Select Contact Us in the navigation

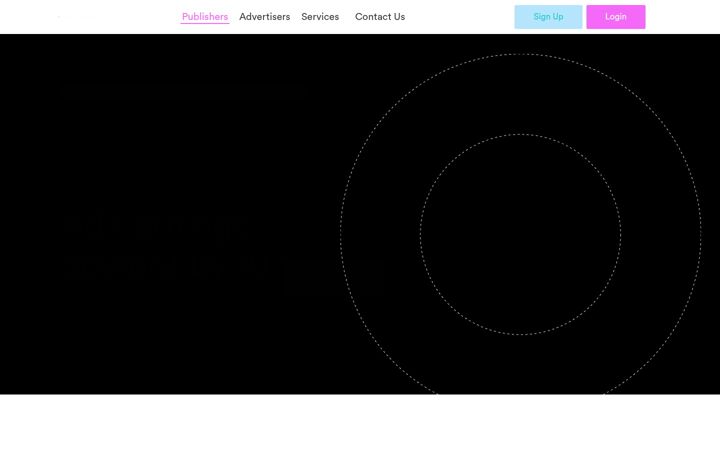[380, 17]
